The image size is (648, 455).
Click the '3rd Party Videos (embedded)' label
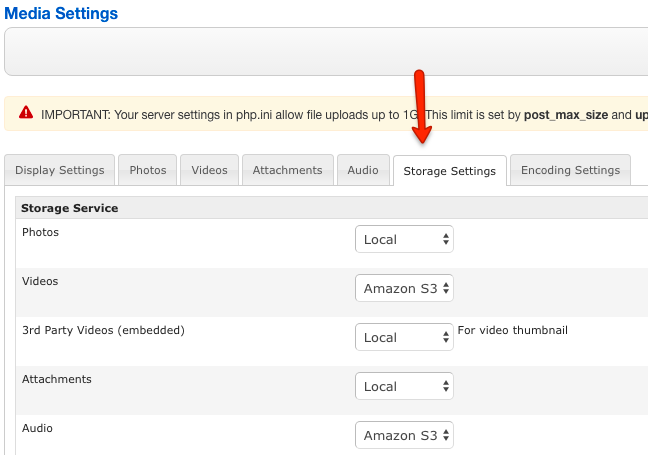[103, 330]
